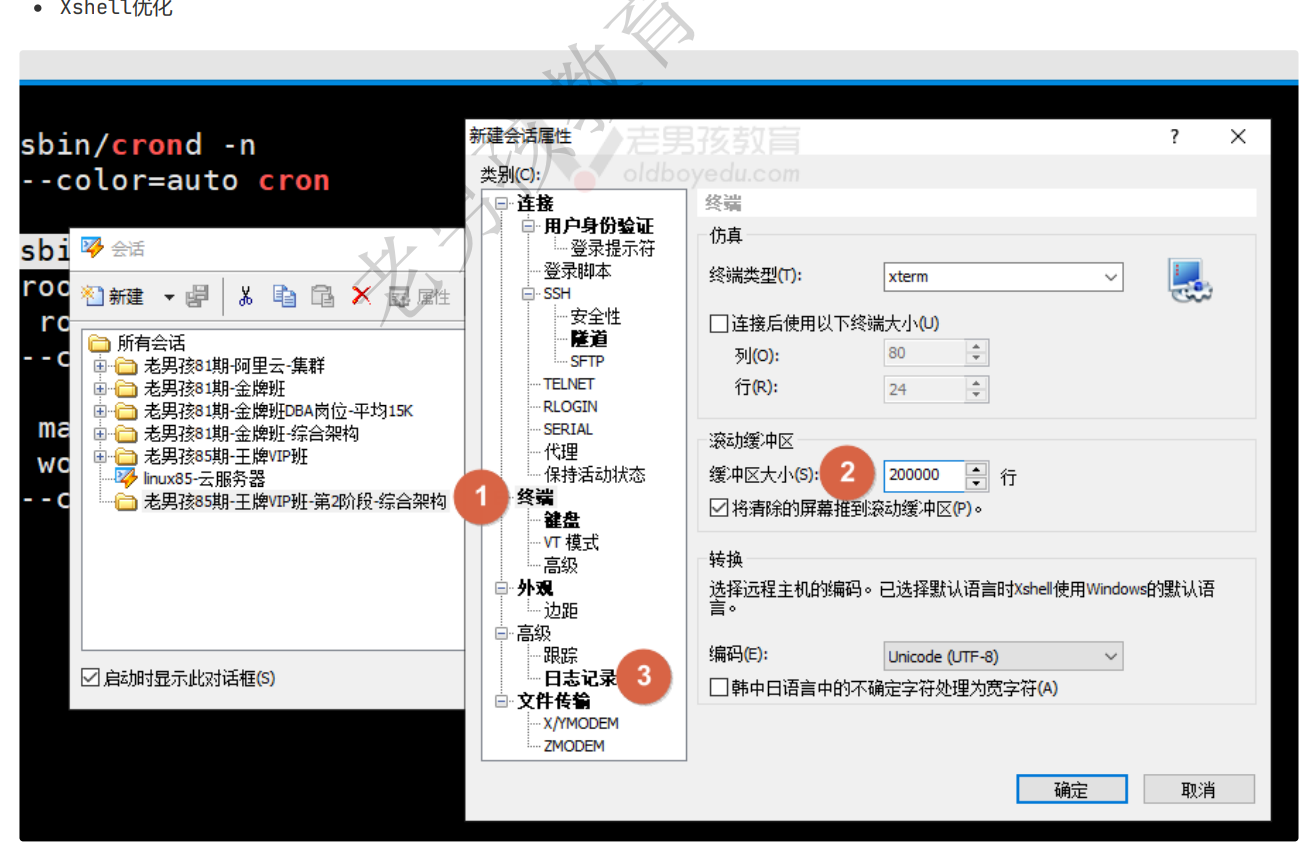This screenshot has width=1315, height=853.
Task: Select 登录提示符 in the category tree
Action: point(613,248)
